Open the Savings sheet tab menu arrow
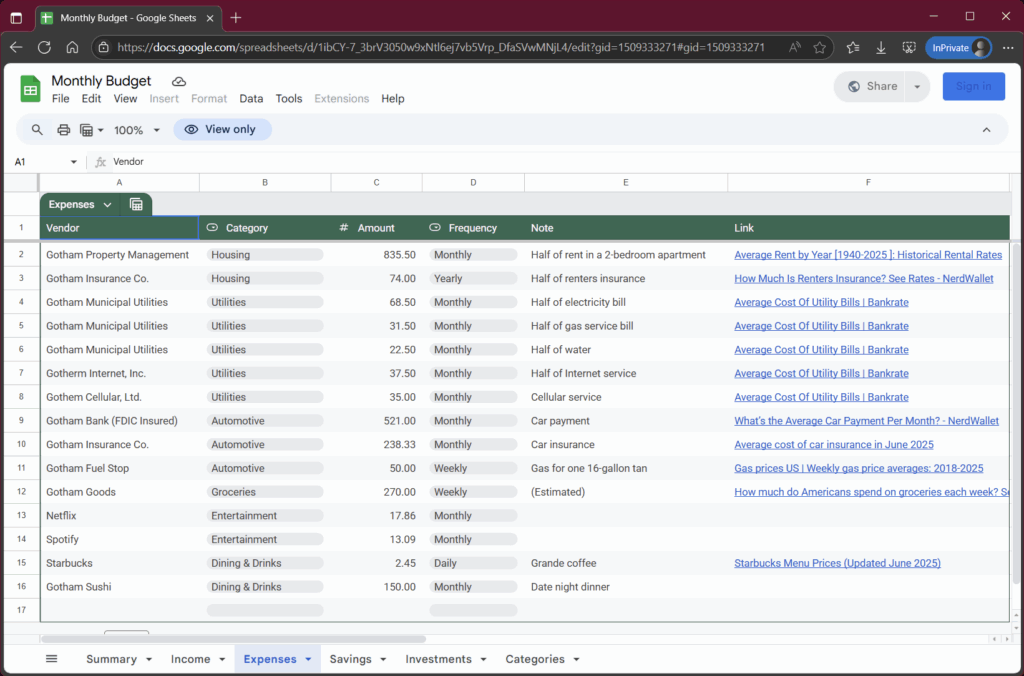This screenshot has width=1024, height=676. click(383, 660)
